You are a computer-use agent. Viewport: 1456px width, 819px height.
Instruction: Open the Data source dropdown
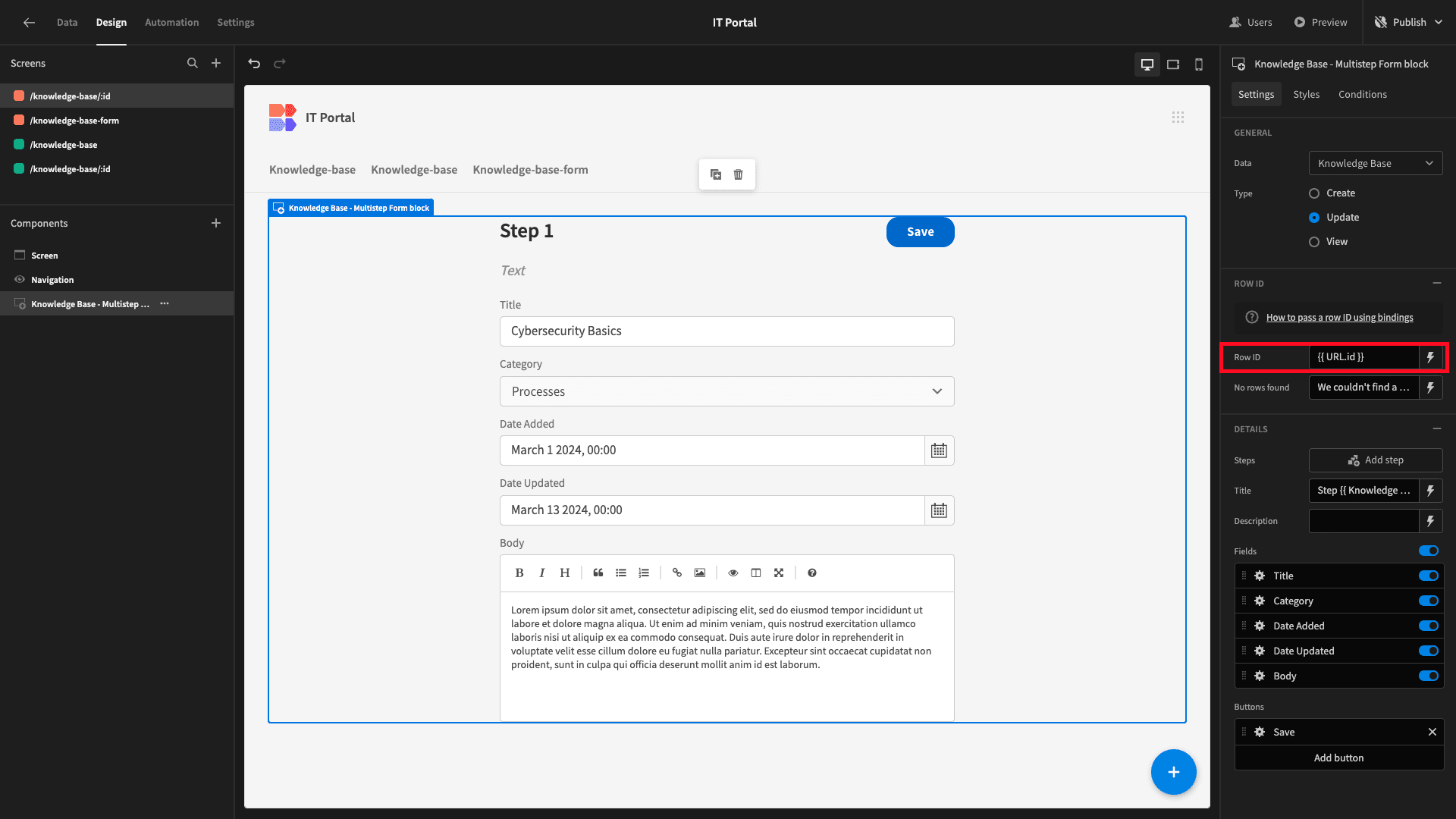point(1376,163)
